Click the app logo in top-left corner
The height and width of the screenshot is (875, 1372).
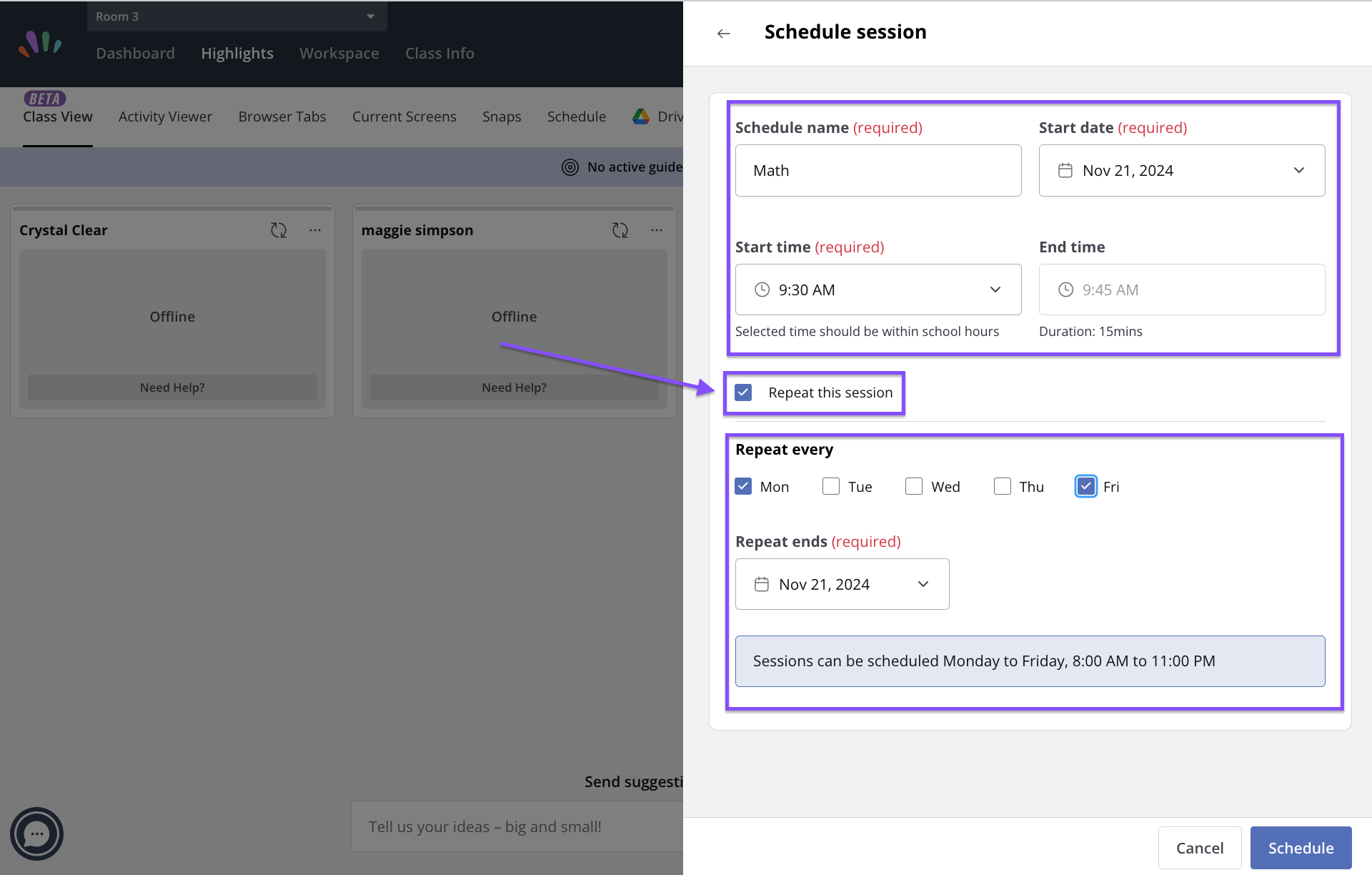40,44
